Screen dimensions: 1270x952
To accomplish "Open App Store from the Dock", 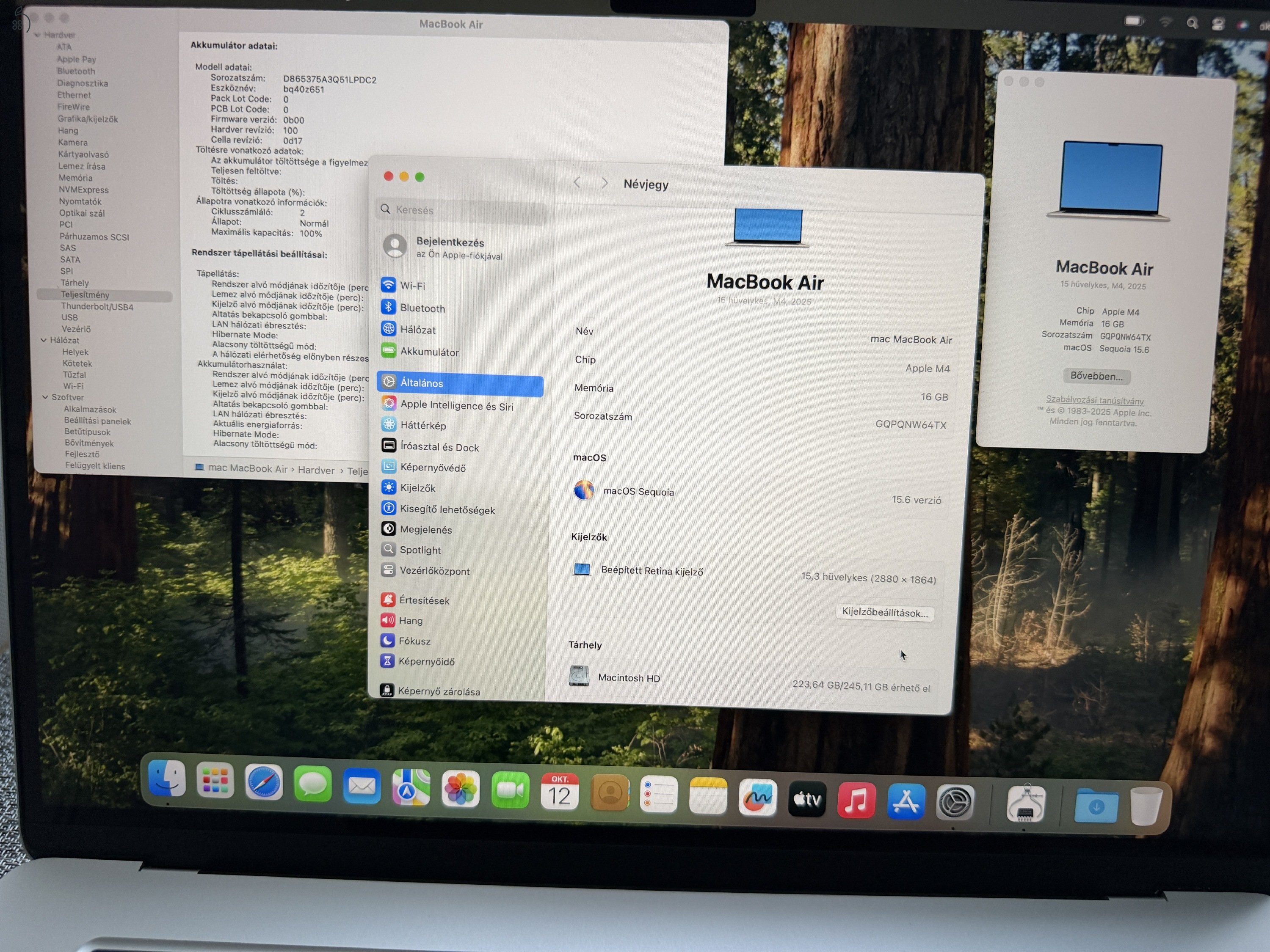I will 906,802.
